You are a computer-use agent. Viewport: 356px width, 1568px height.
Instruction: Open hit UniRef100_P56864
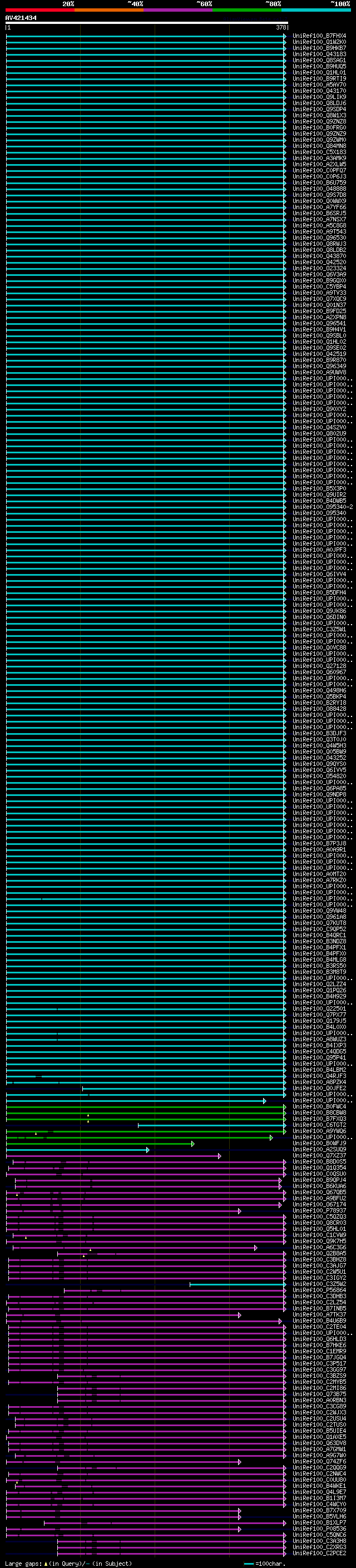click(319, 1290)
